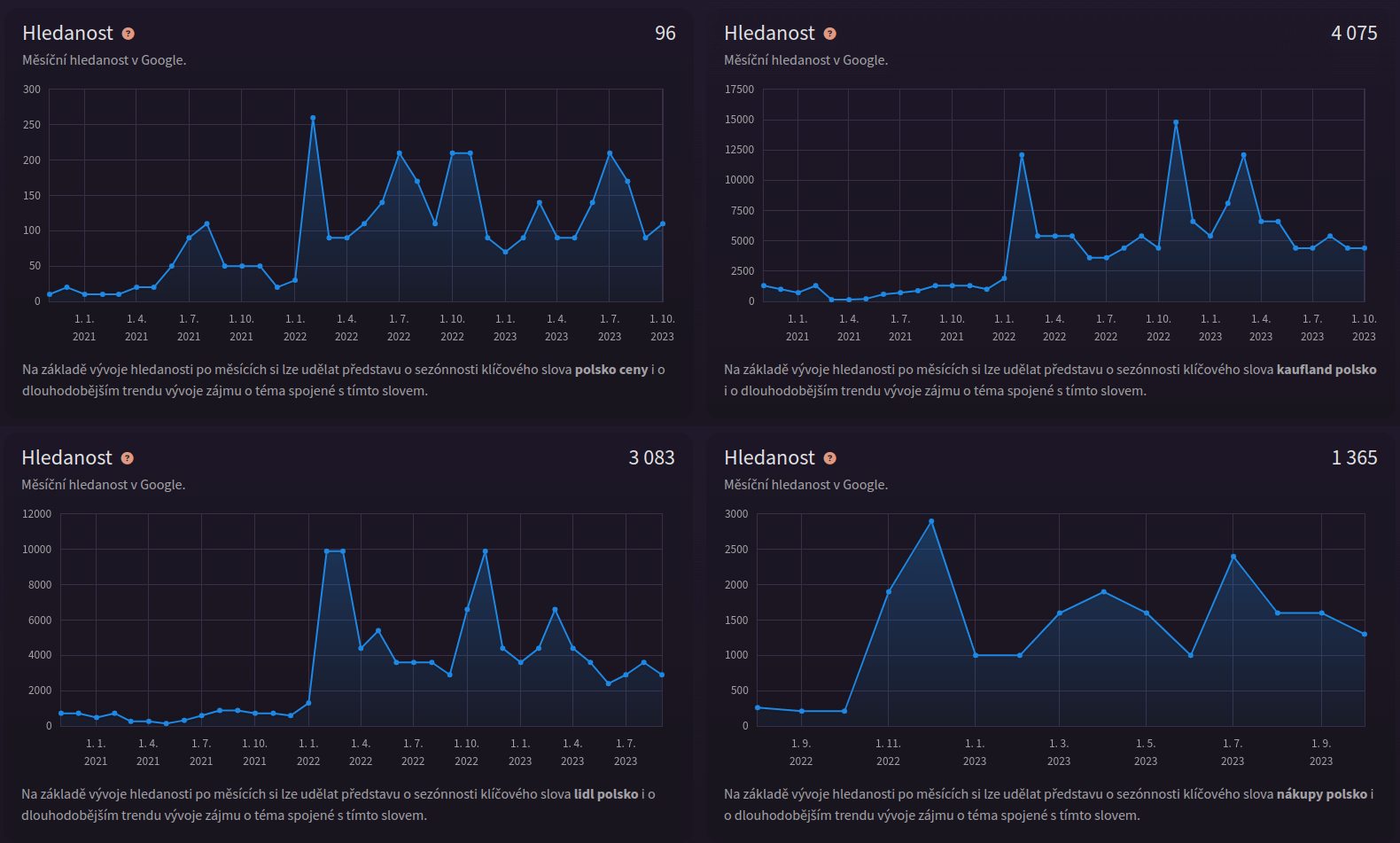The image size is (1400, 843).
Task: Click 'Měsíční hledanost v Google.' in polsko ceny panel
Action: point(105,60)
